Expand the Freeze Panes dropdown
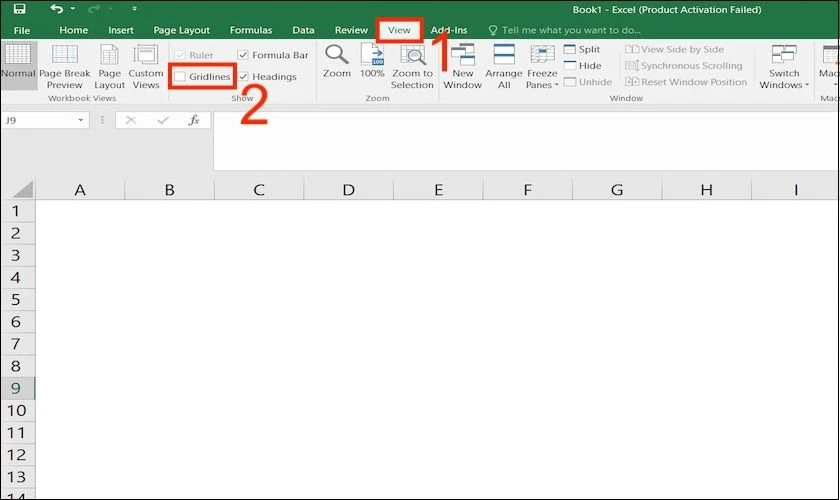This screenshot has width=840, height=500. [x=542, y=67]
